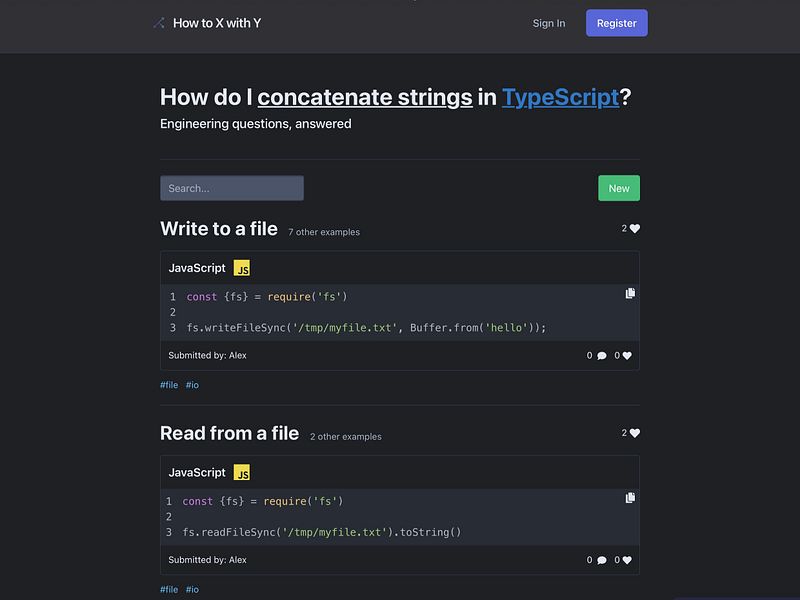Like the Write to a file question heart
Viewport: 800px width, 600px height.
point(634,229)
